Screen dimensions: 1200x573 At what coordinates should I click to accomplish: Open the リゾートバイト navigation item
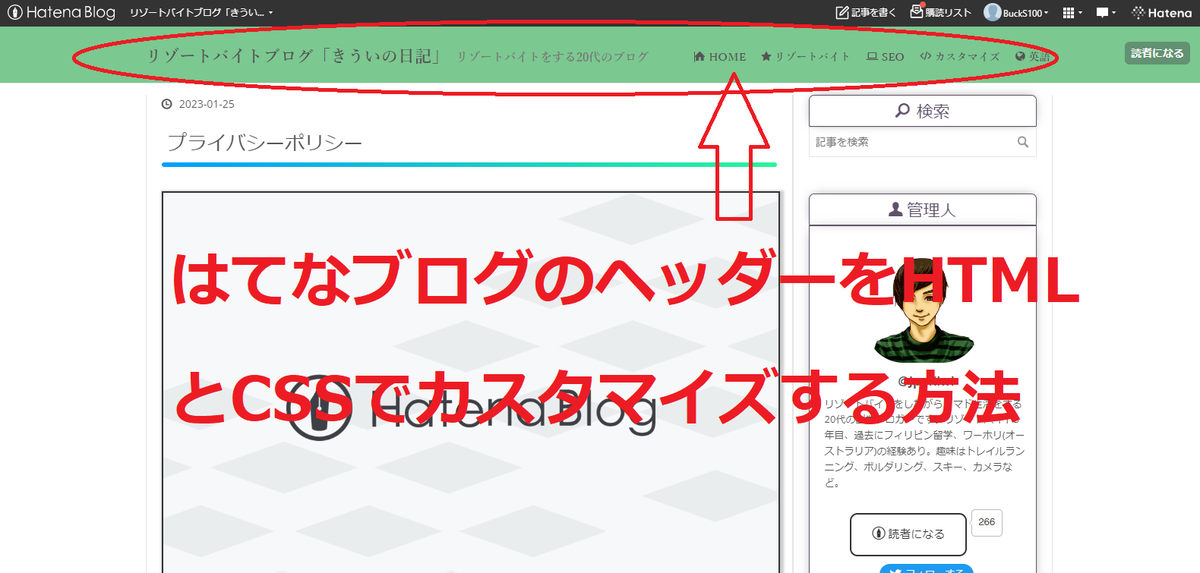(x=805, y=56)
